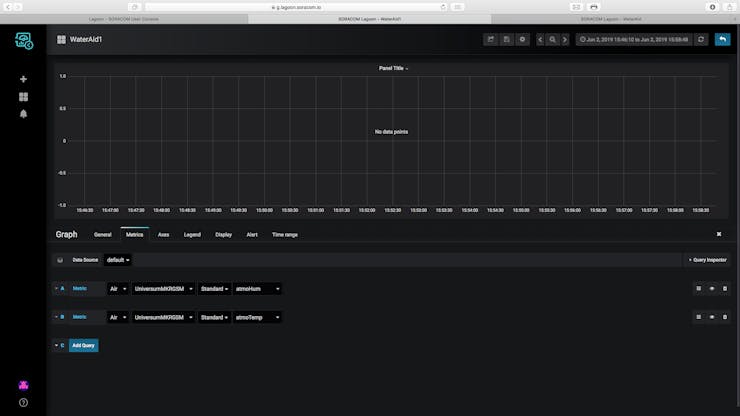Click the Safari print icon
Screen dimensions: 740x416
pos(594,7)
